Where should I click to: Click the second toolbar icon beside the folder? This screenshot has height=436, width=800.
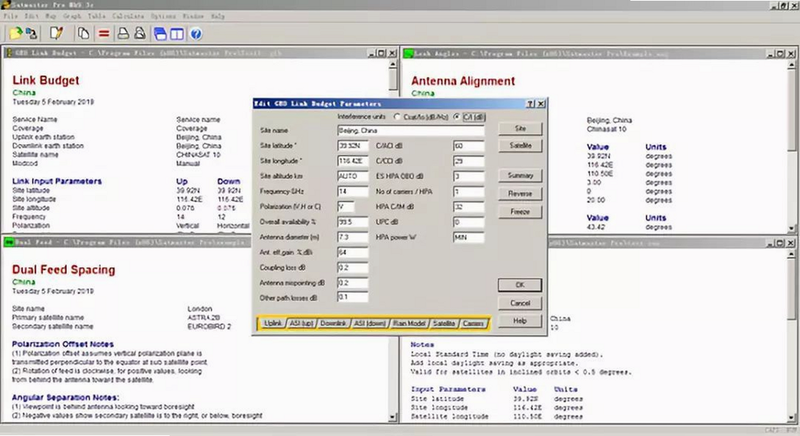click(32, 34)
